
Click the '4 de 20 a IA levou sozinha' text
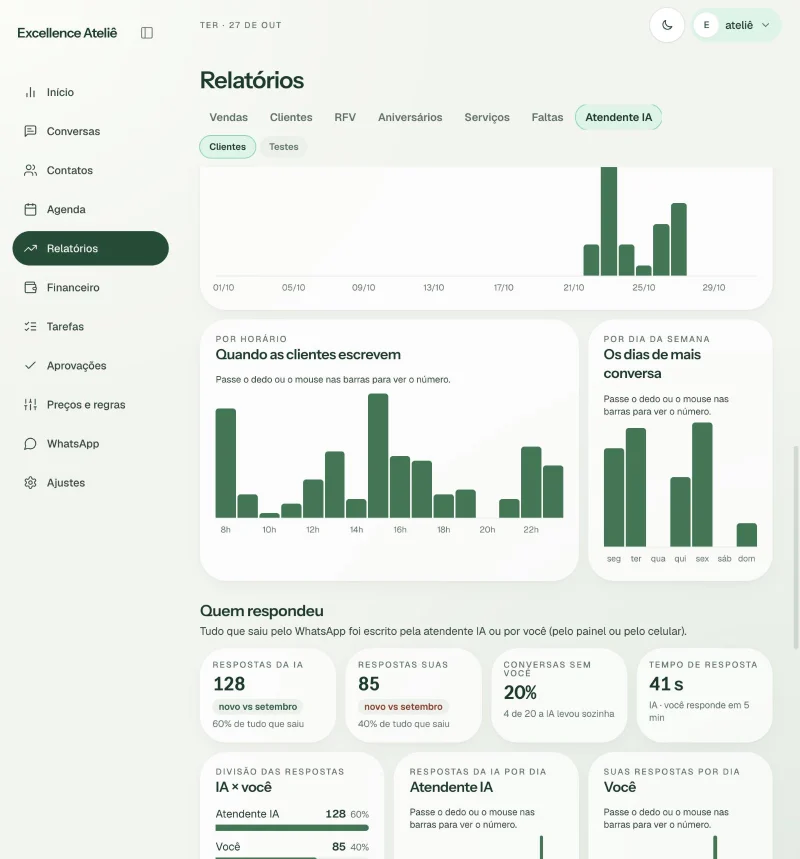click(559, 714)
